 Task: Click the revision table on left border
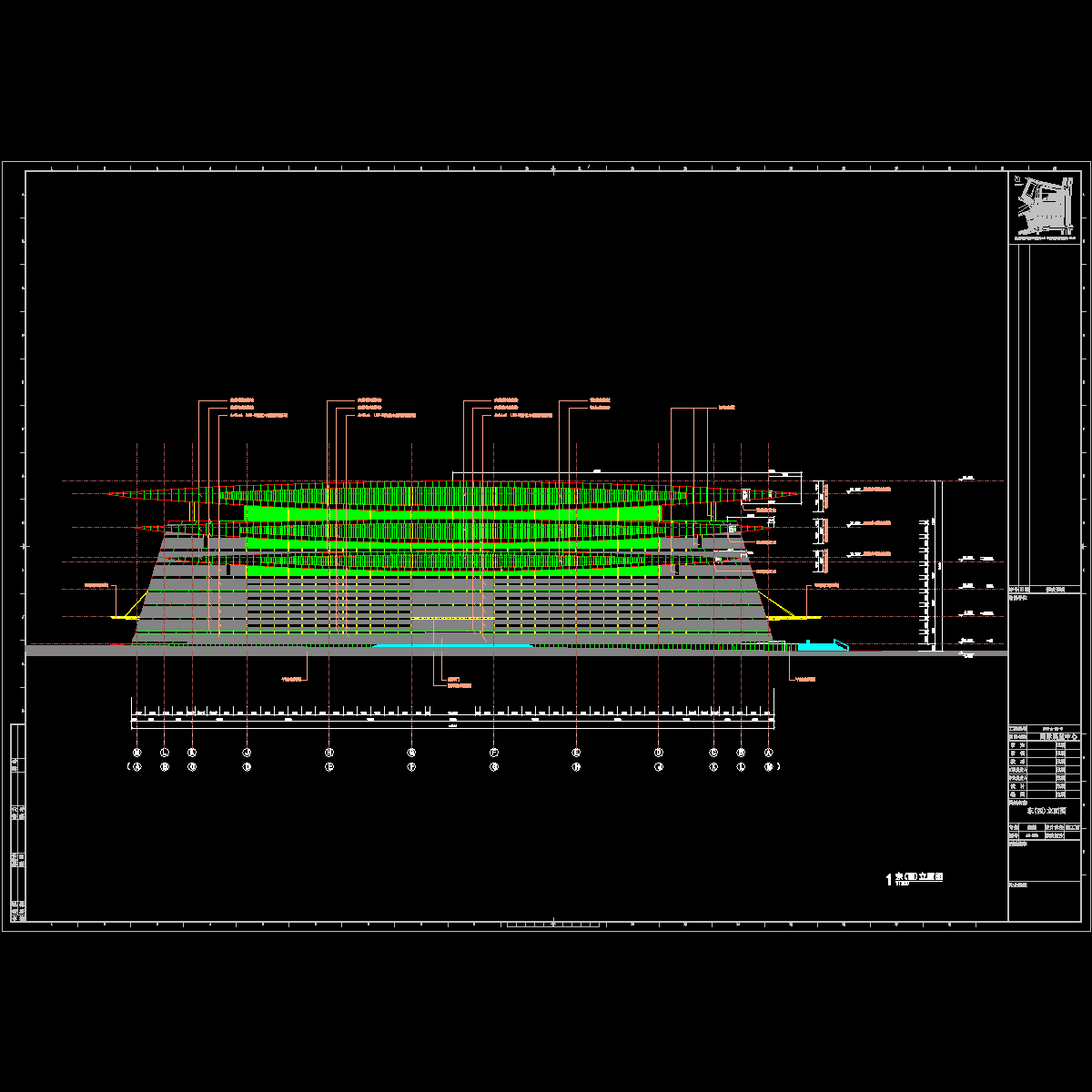pyautogui.click(x=17, y=821)
